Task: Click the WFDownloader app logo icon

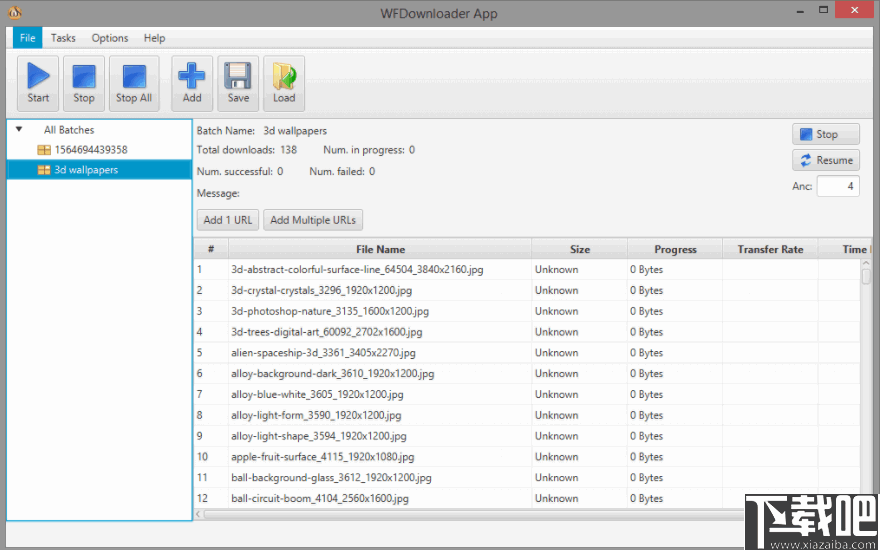Action: (15, 12)
